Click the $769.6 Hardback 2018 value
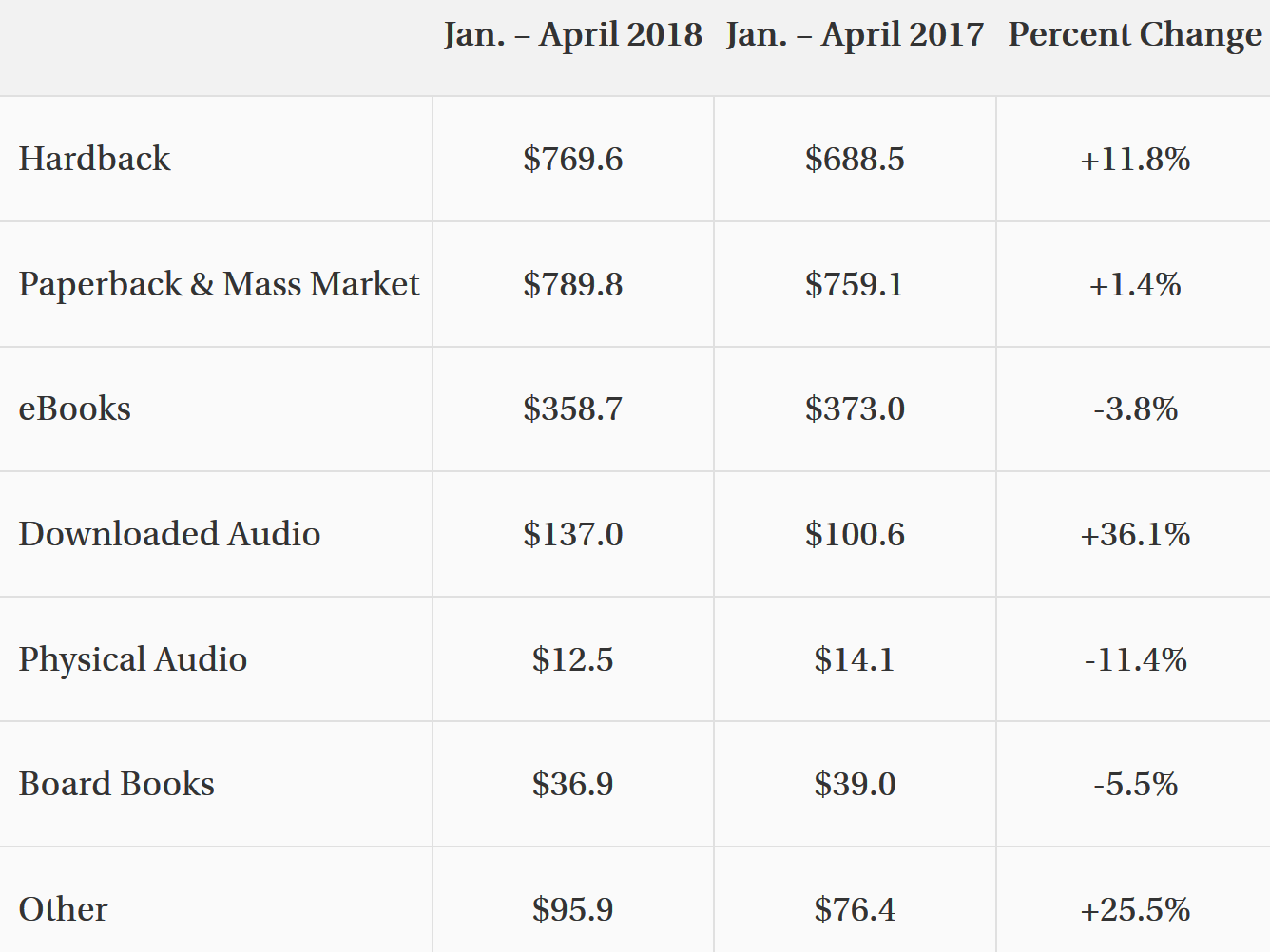The width and height of the screenshot is (1270, 952). [573, 159]
